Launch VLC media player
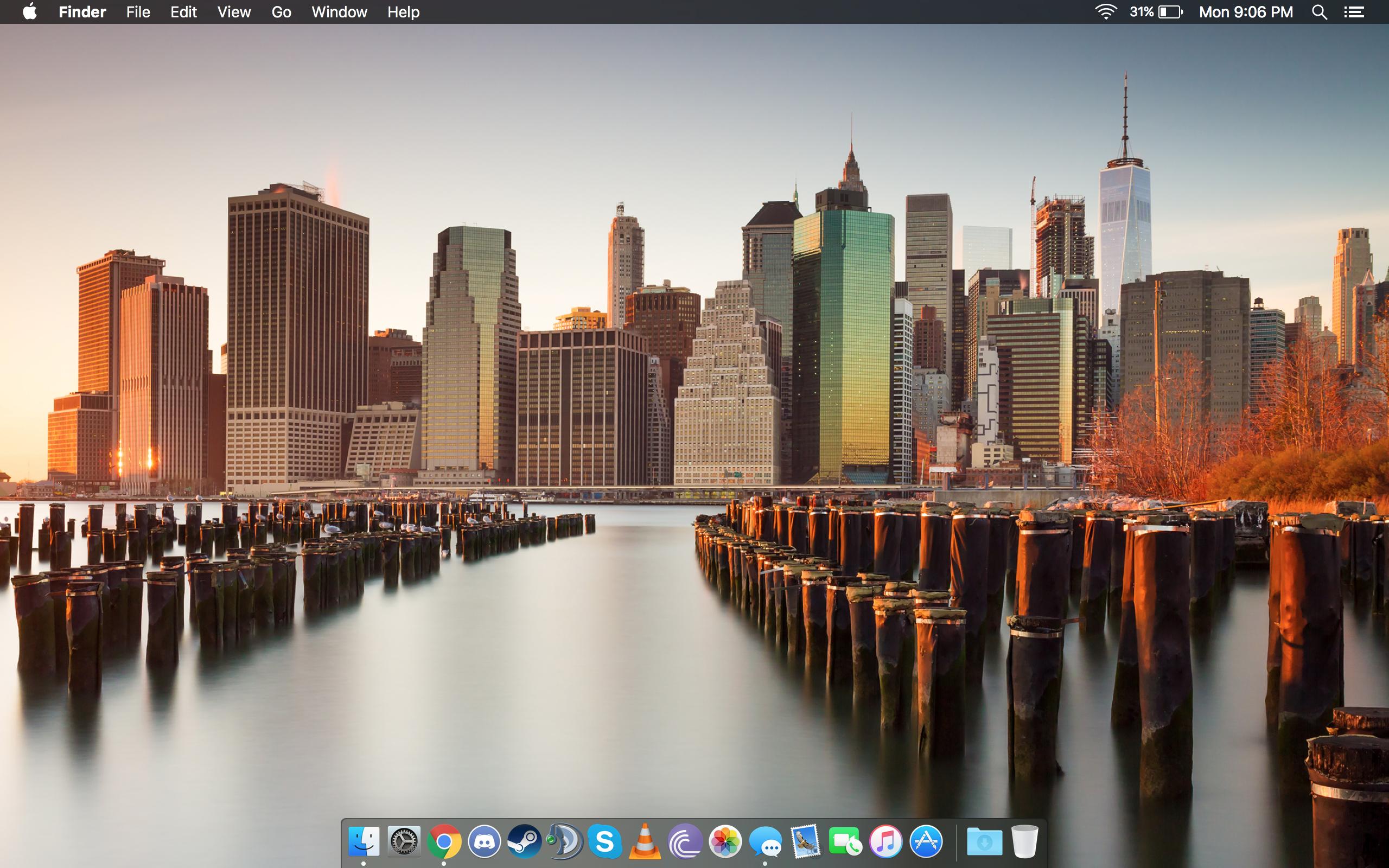 click(x=645, y=841)
